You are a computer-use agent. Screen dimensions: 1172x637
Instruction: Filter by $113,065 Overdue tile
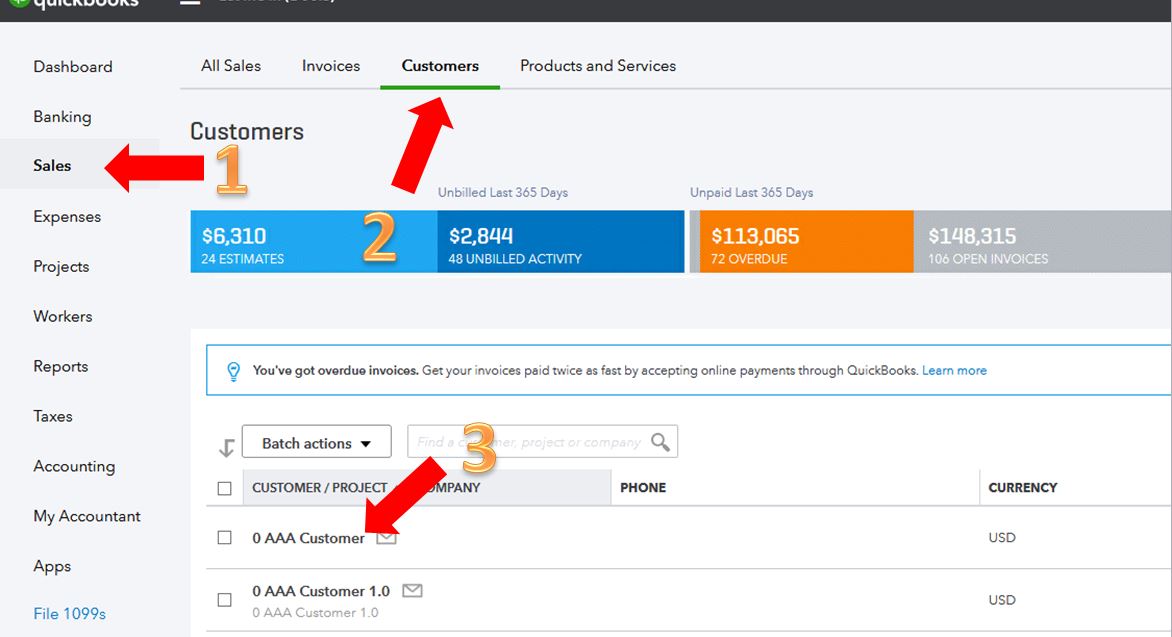(x=806, y=241)
